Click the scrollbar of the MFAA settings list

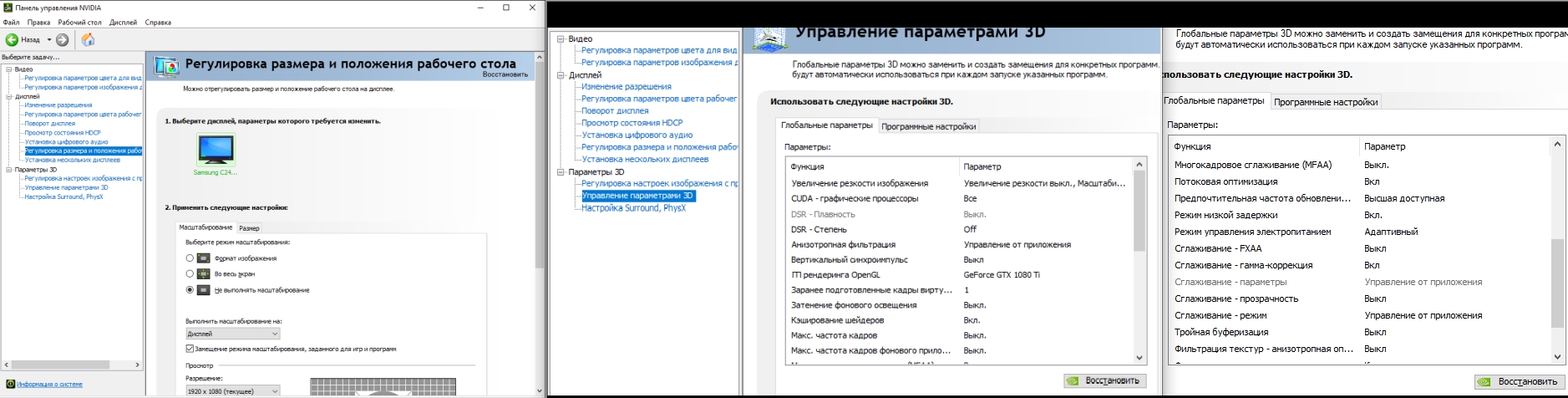(x=1557, y=250)
